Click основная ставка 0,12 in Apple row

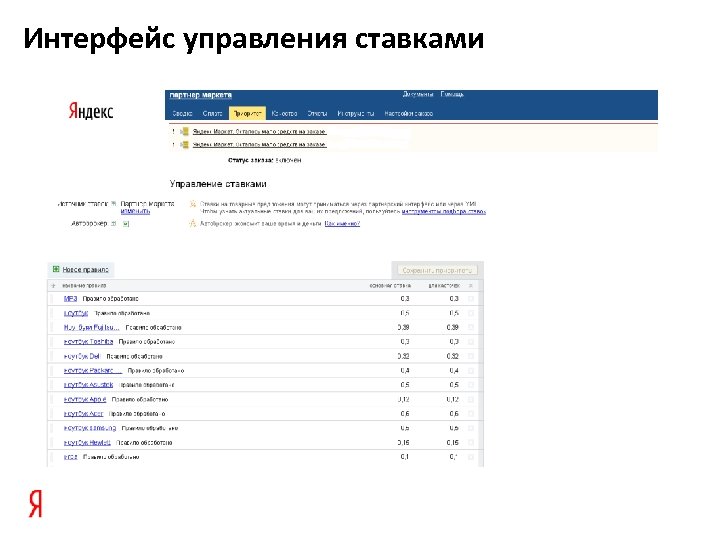point(404,399)
